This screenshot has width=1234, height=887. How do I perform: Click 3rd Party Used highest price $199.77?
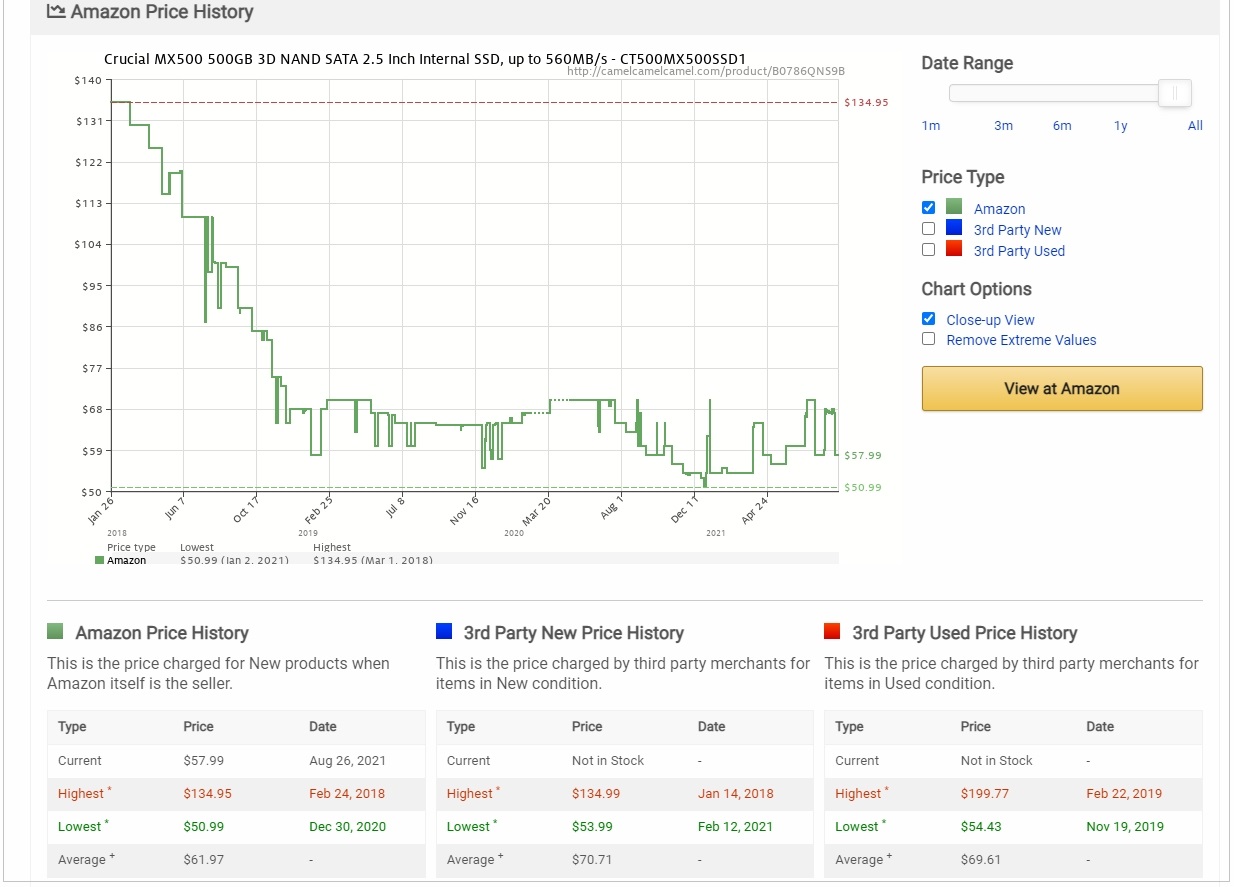point(985,793)
